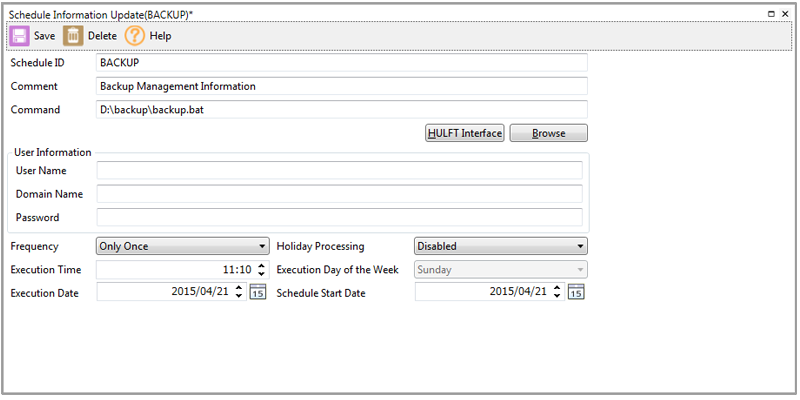Viewport: 800px width, 400px height.
Task: Float the schedule panel window
Action: pos(770,14)
